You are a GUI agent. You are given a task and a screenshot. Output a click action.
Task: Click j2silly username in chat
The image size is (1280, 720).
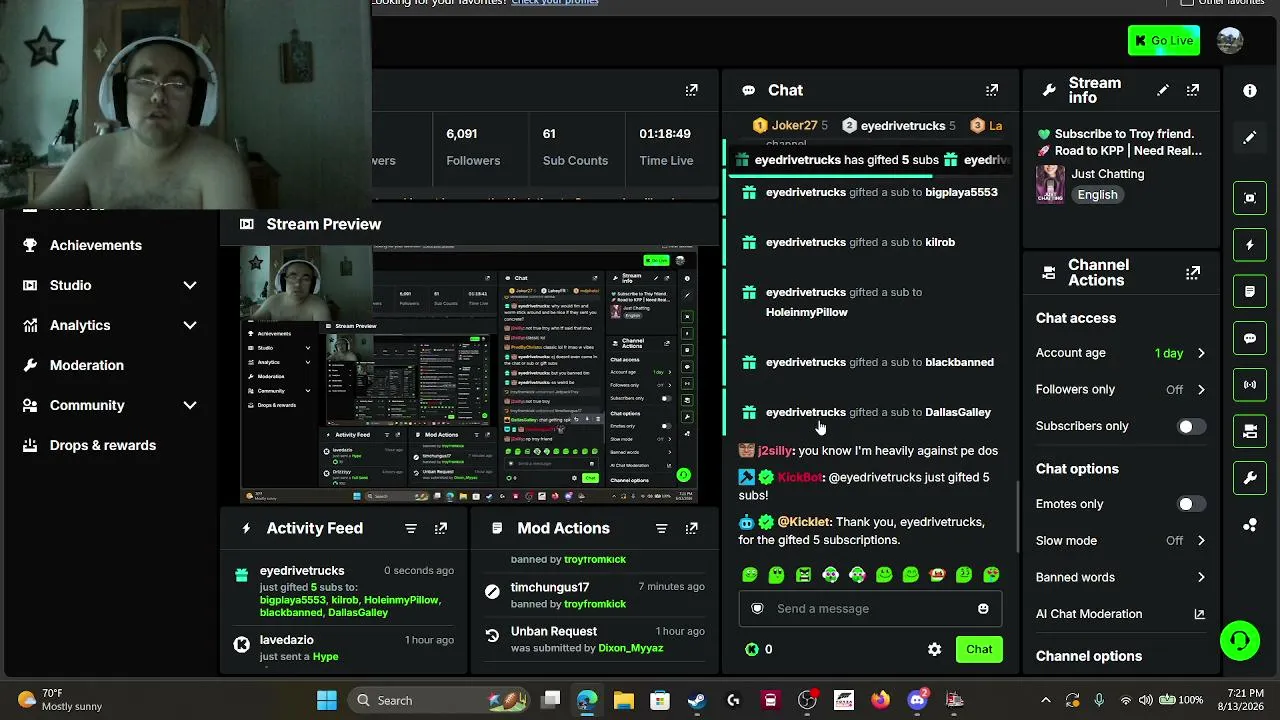pyautogui.click(x=776, y=451)
